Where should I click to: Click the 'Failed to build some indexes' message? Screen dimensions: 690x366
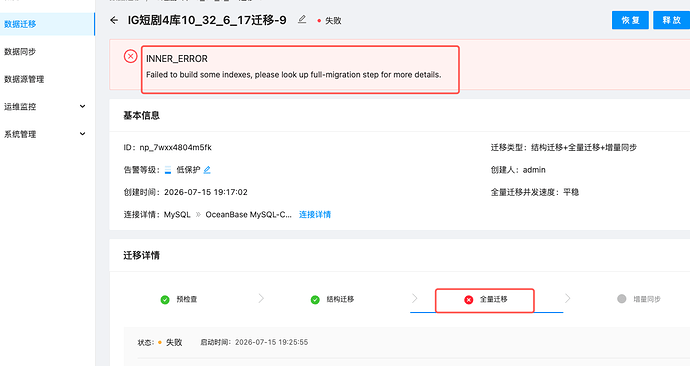(x=294, y=75)
